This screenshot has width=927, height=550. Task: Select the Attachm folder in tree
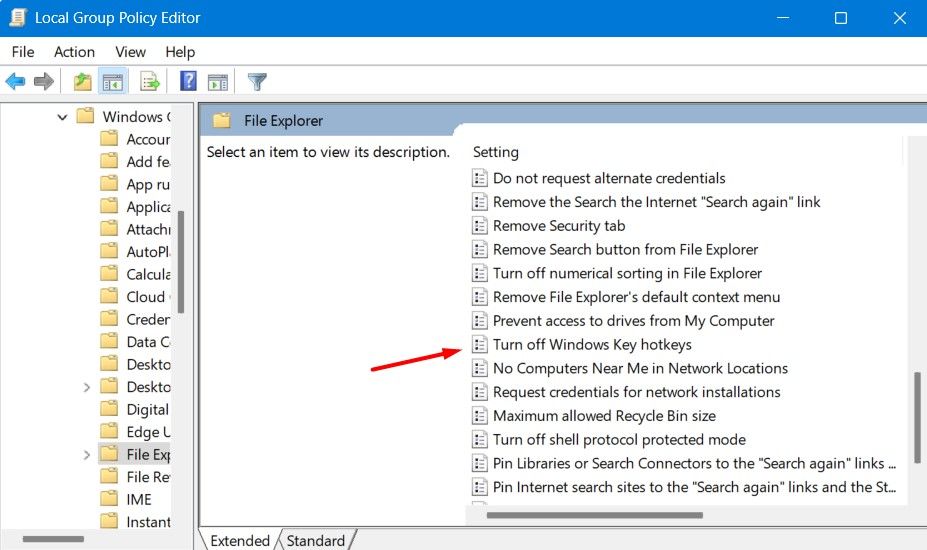(148, 229)
